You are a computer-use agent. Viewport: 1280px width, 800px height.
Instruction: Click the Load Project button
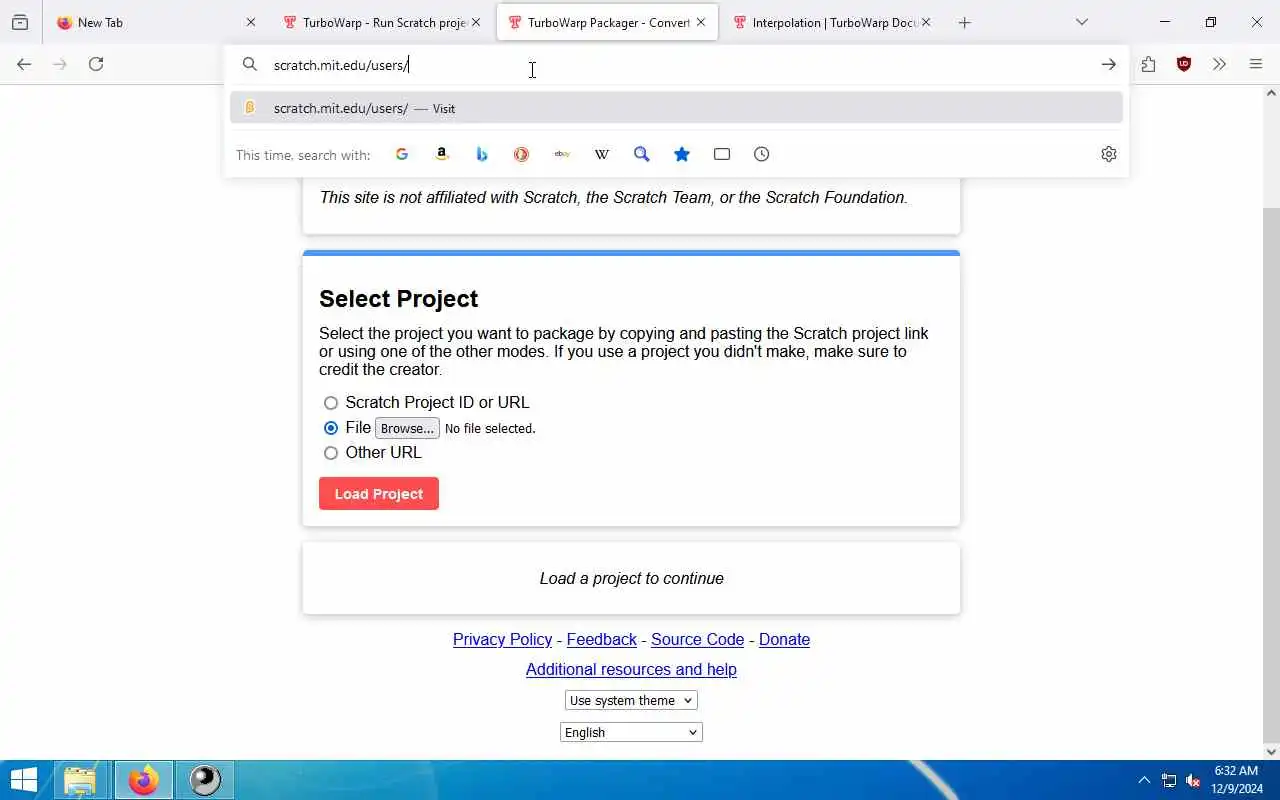coord(379,494)
